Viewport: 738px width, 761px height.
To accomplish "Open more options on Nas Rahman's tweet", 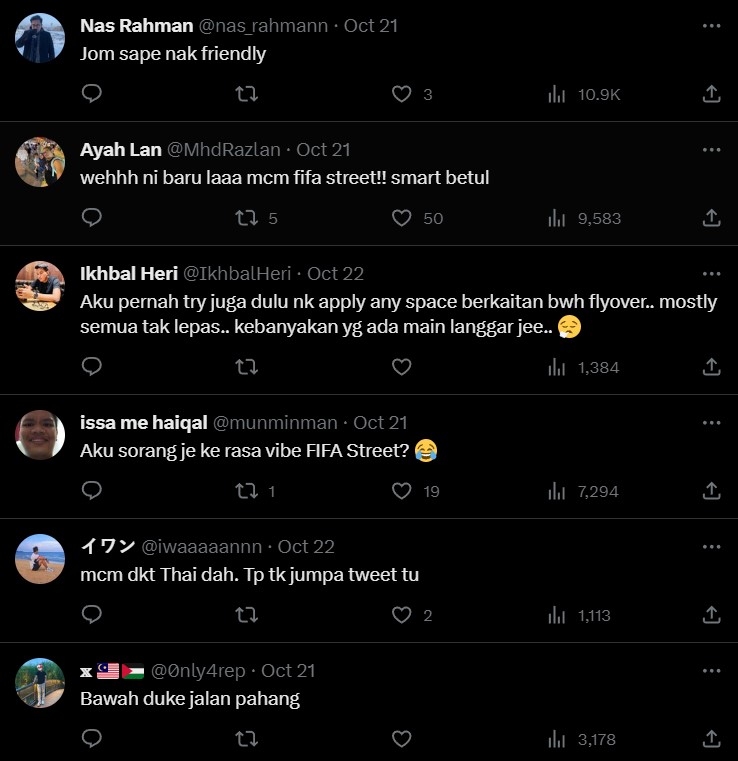I will pos(711,26).
